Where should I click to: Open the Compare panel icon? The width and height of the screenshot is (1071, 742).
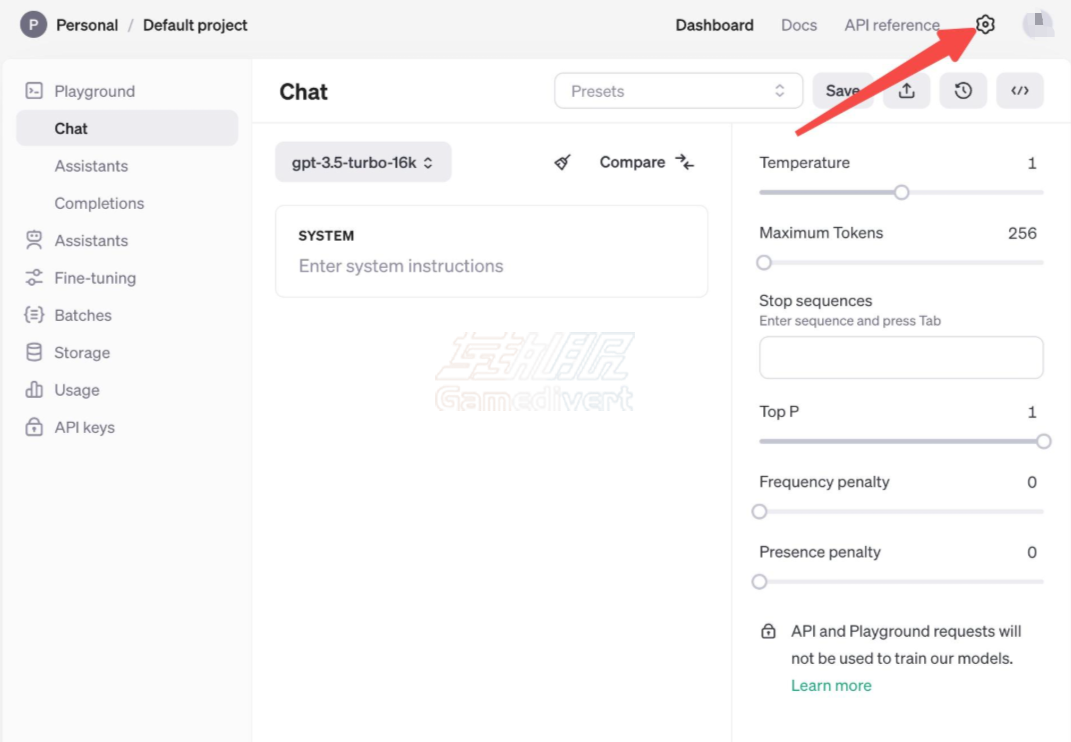(x=685, y=161)
